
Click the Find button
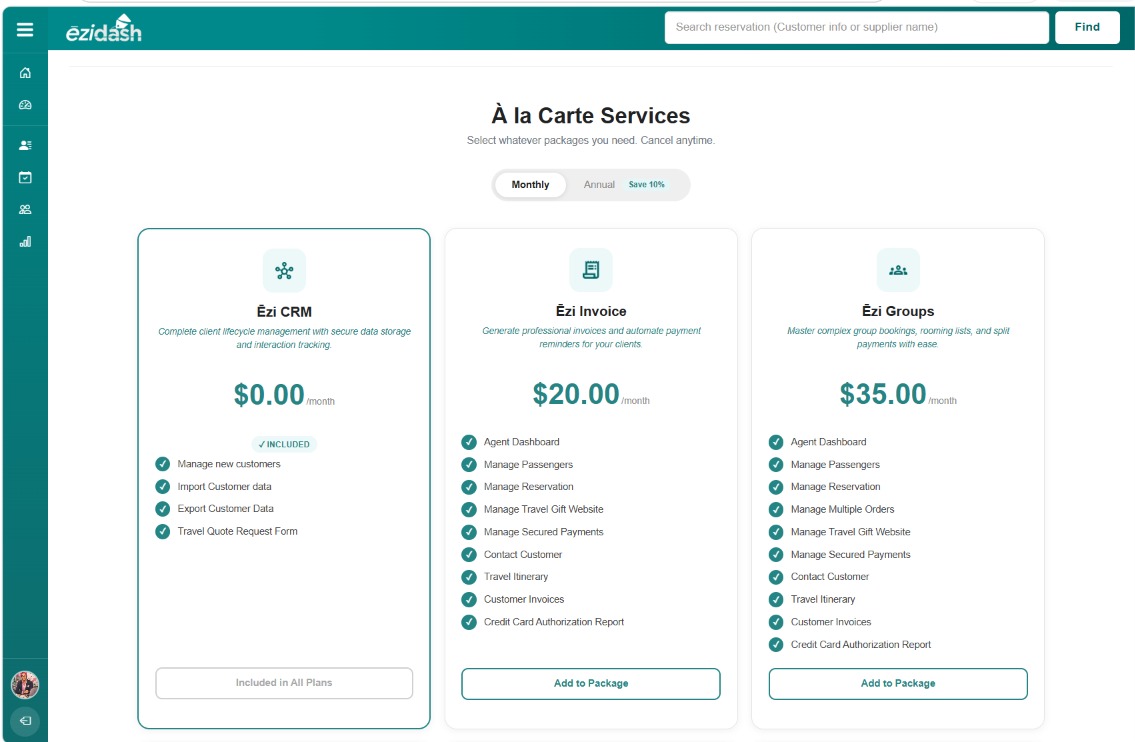pyautogui.click(x=1087, y=28)
